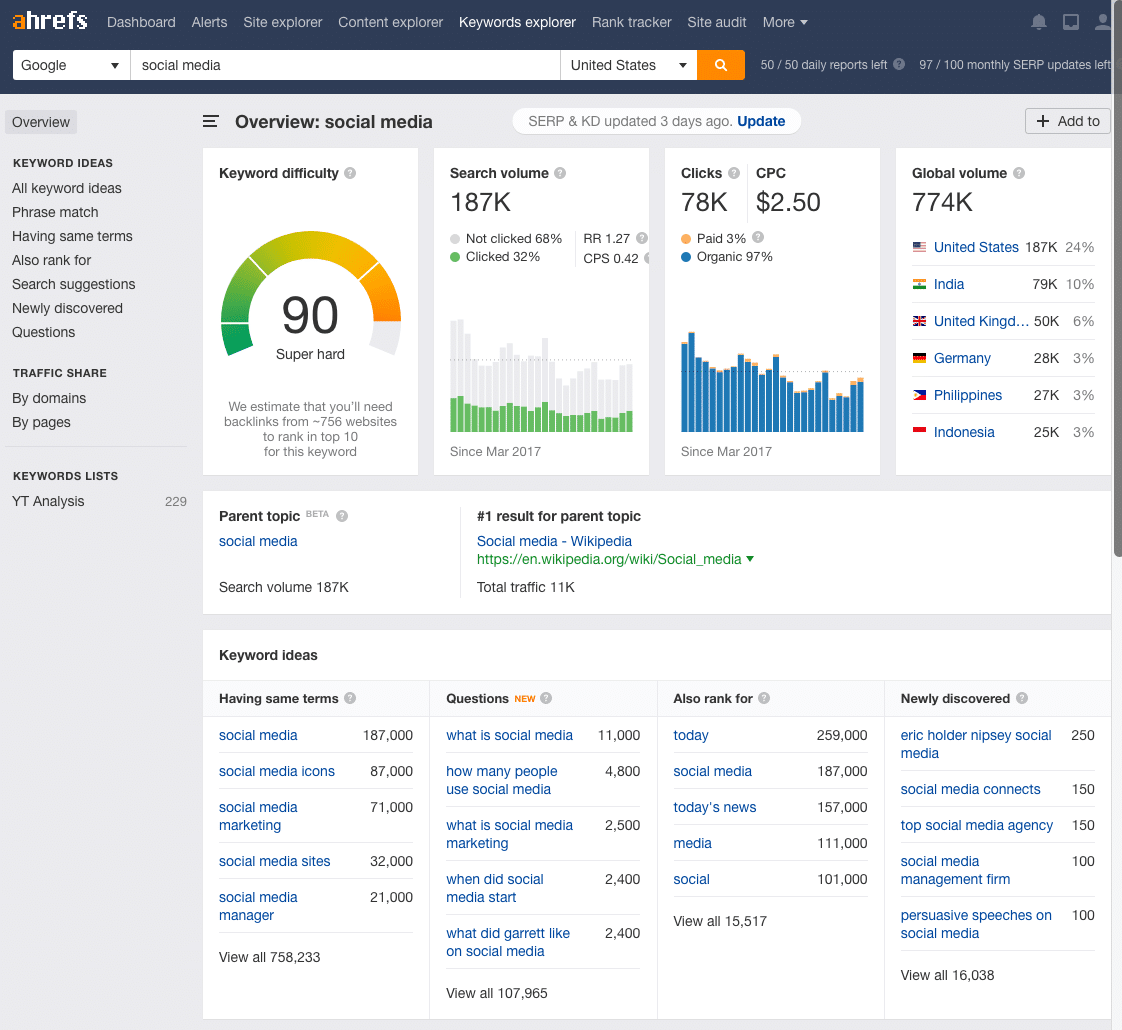
Task: Click the Germany flag icon
Action: click(919, 358)
